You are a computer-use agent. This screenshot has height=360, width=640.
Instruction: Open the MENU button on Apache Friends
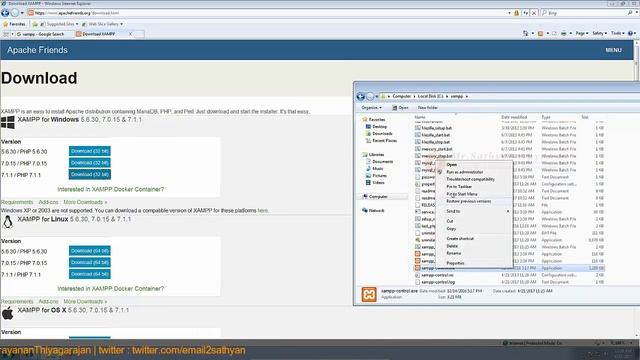613,50
